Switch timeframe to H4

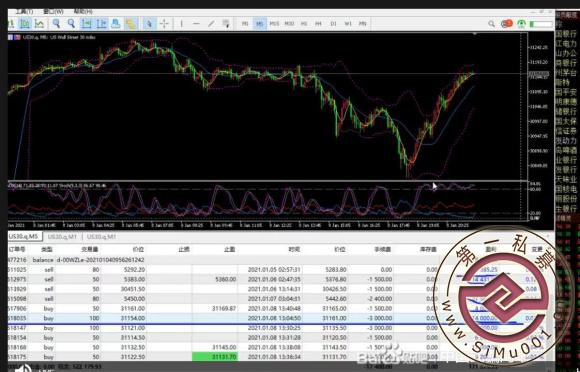point(318,24)
